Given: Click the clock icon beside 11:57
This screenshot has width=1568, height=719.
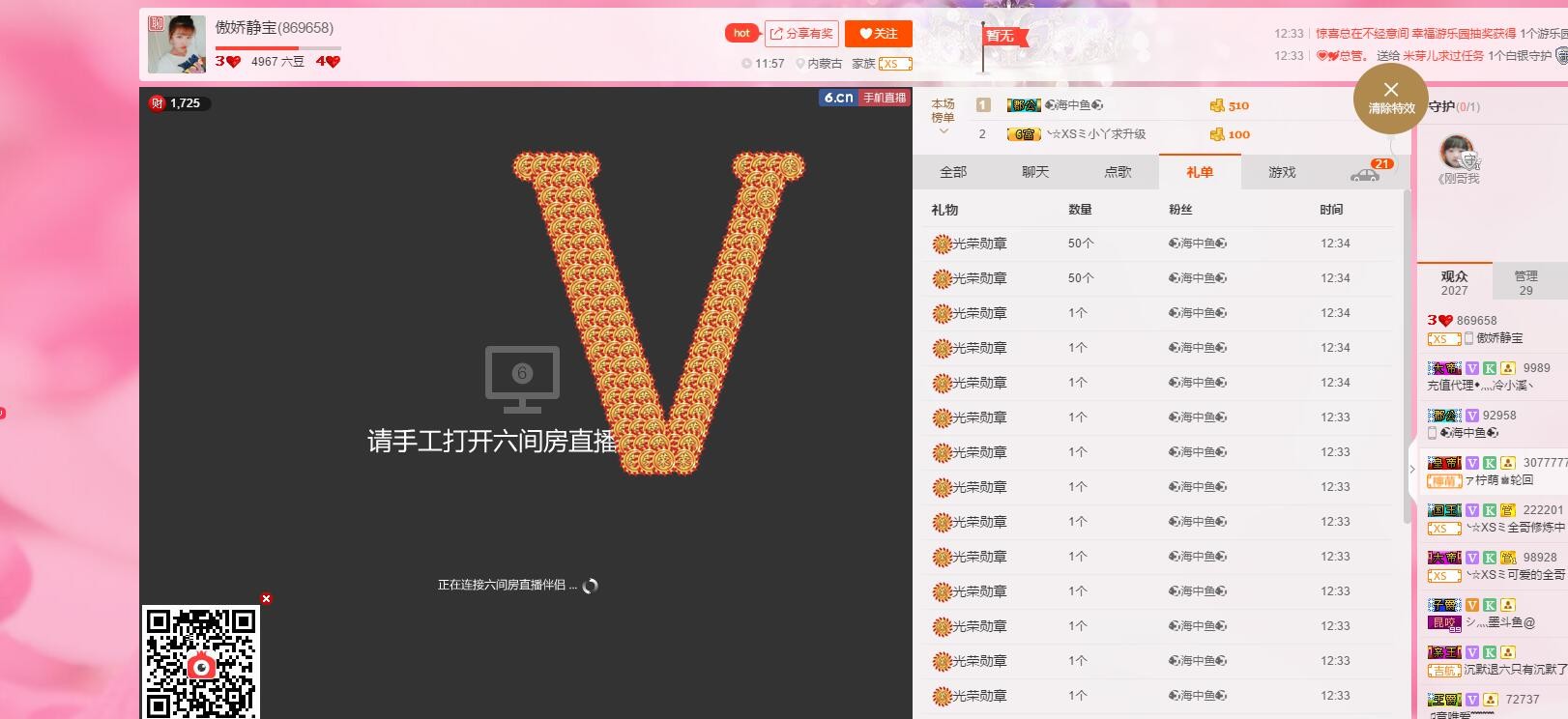Looking at the screenshot, I should coord(746,64).
